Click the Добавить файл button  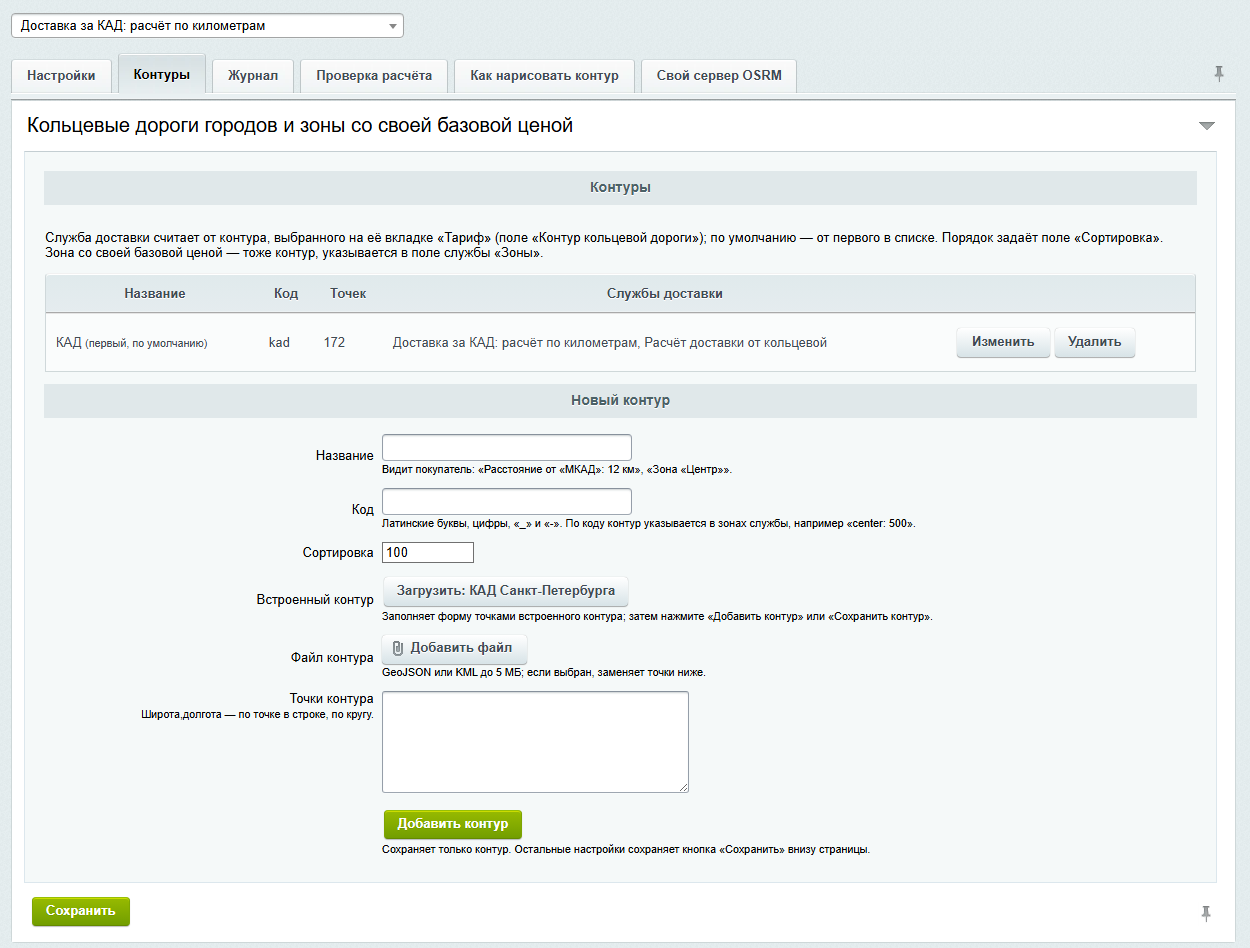pyautogui.click(x=455, y=648)
